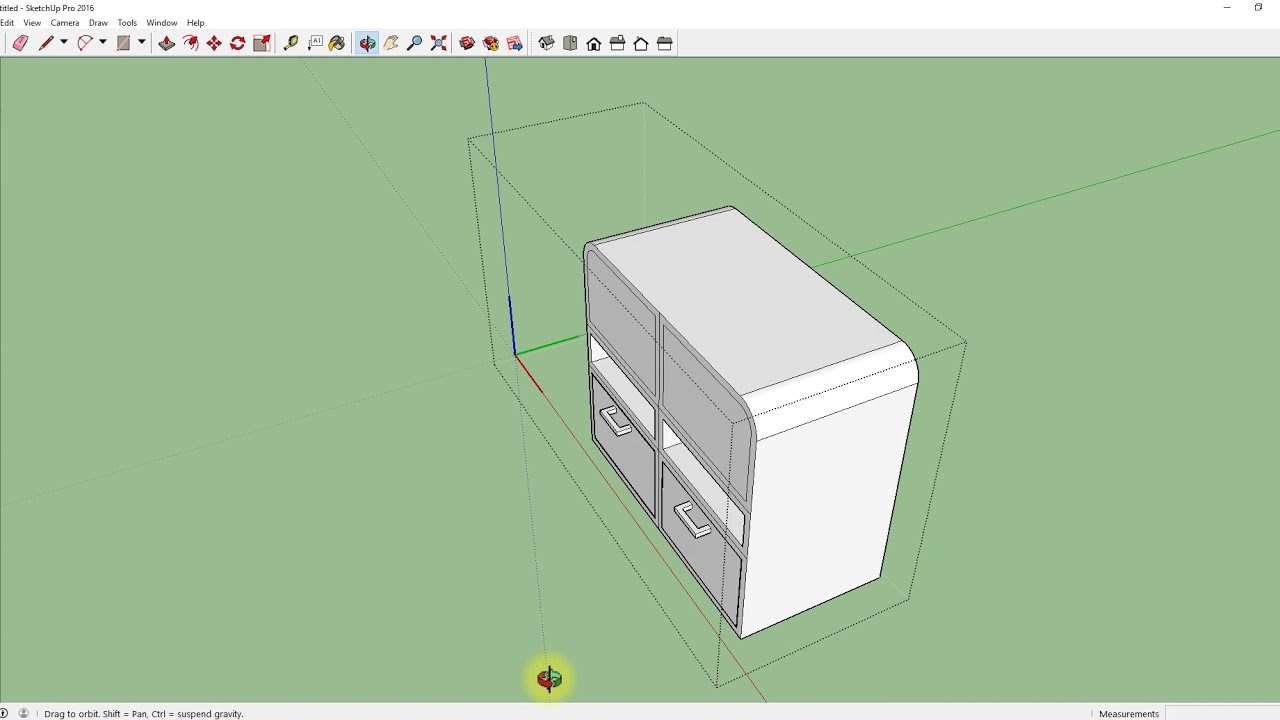Open the Extension Warehouse icon
Screen dimensions: 1280x720
point(491,43)
